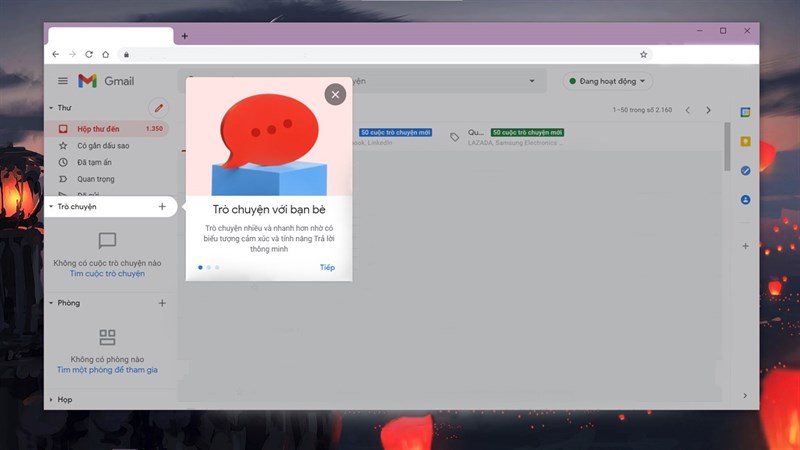Collapse the Thư section

pos(51,108)
